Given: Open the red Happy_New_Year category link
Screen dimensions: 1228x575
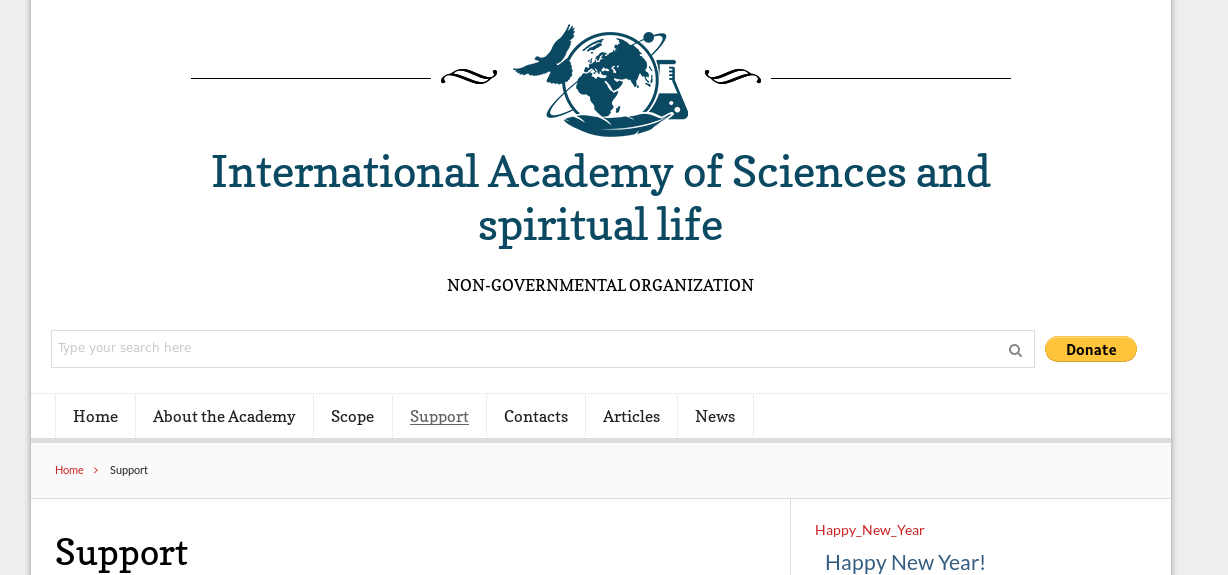Looking at the screenshot, I should 869,530.
